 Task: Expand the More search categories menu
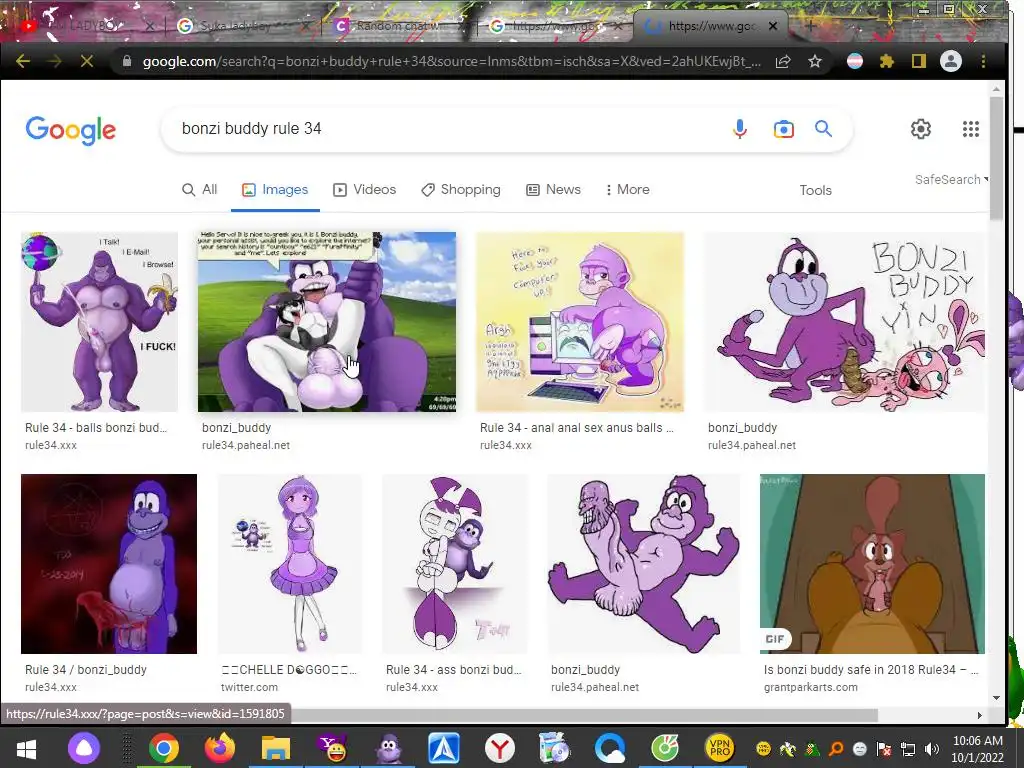click(x=627, y=189)
